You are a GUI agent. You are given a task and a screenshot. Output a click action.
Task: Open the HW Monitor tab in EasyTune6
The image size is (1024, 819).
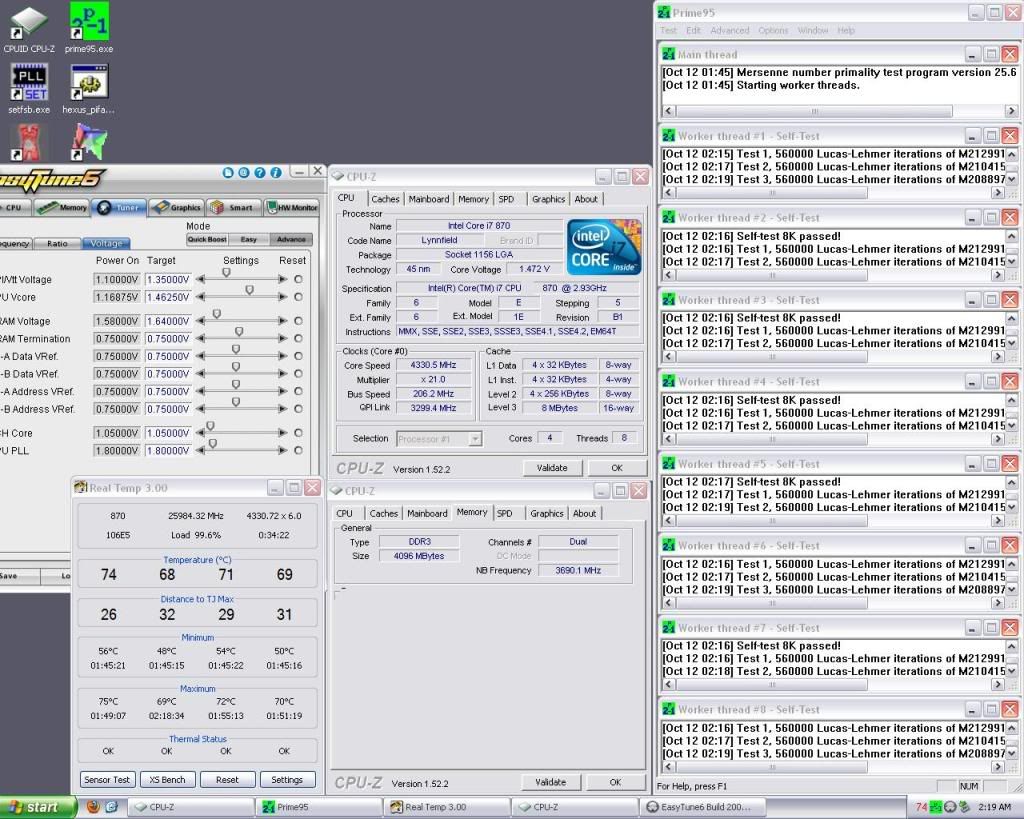[291, 207]
